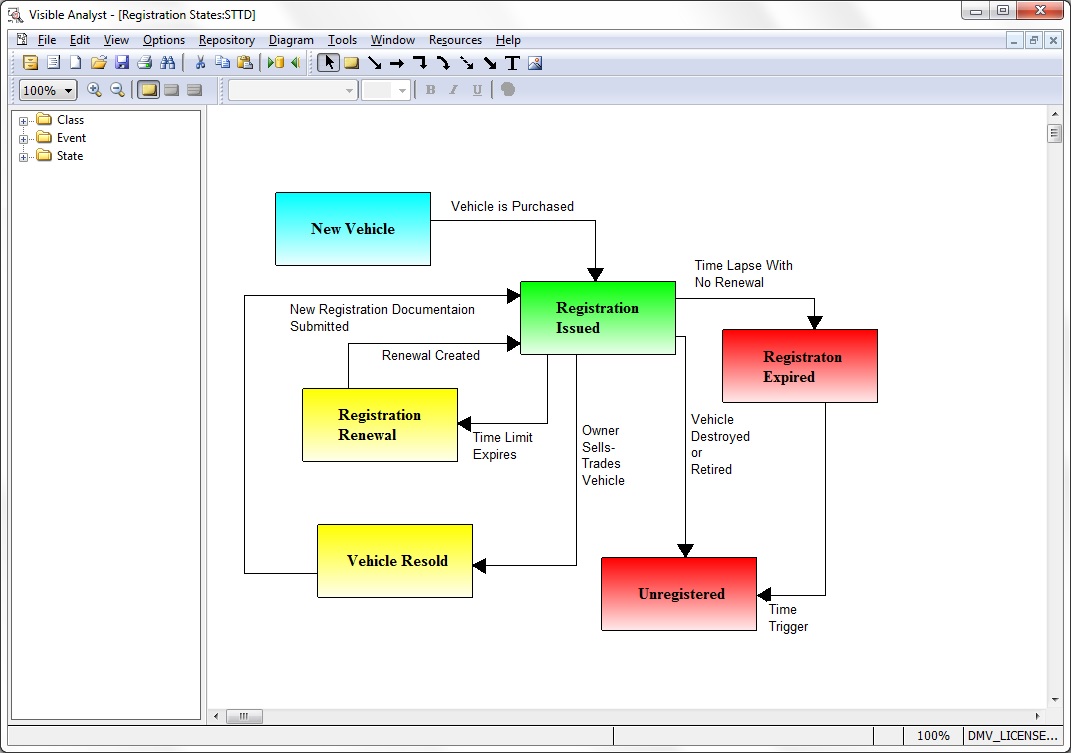Open the Diagram menu
Screen dimensions: 1071x753
291,40
